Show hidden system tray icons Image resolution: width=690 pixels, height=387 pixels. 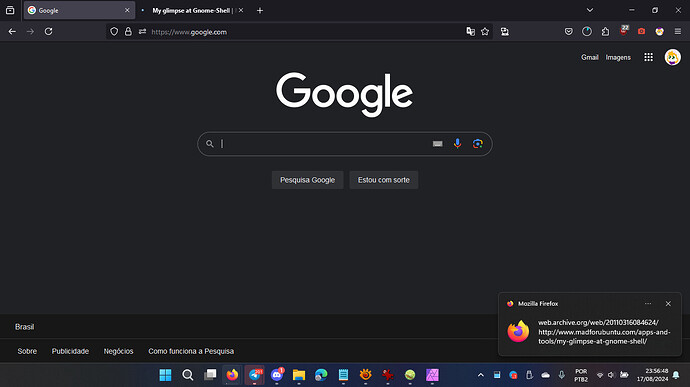pos(481,375)
